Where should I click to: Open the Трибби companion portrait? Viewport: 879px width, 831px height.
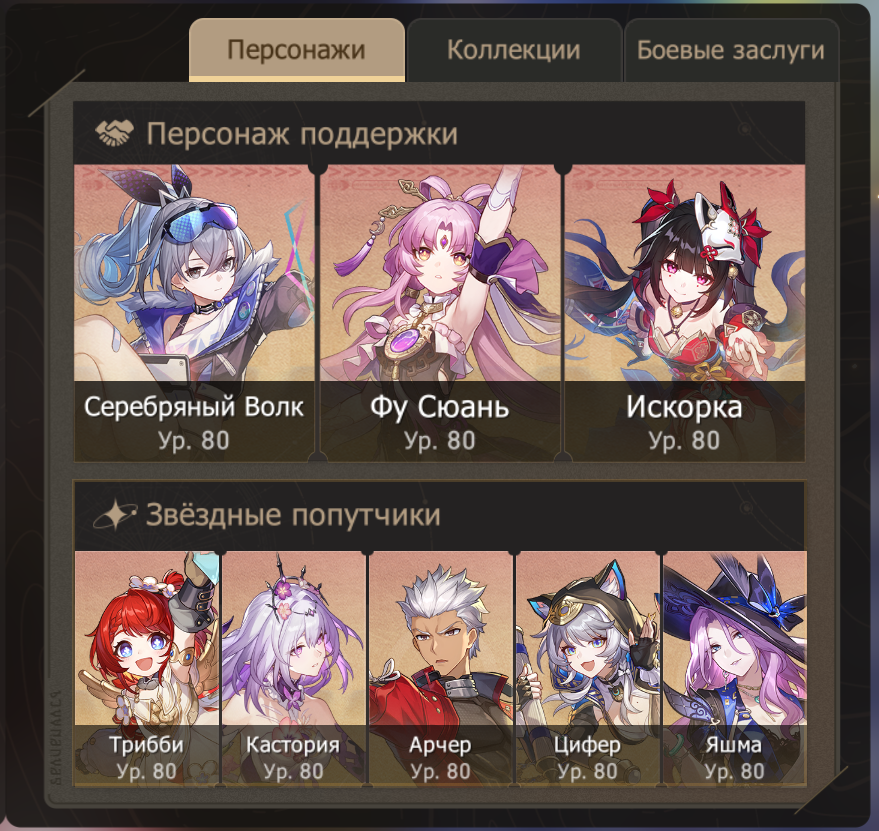(x=147, y=667)
